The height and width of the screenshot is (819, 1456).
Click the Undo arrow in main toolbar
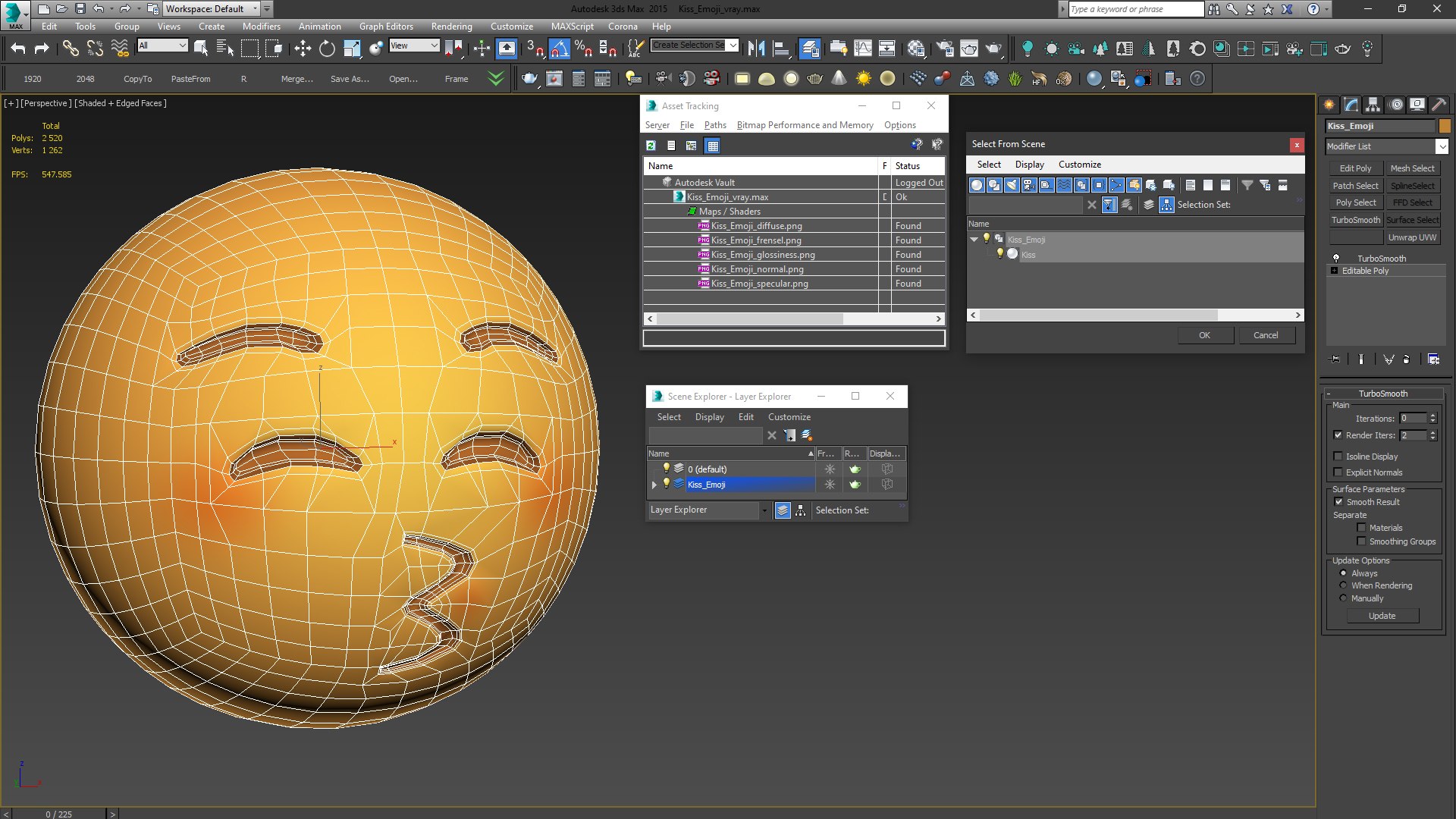click(x=18, y=49)
